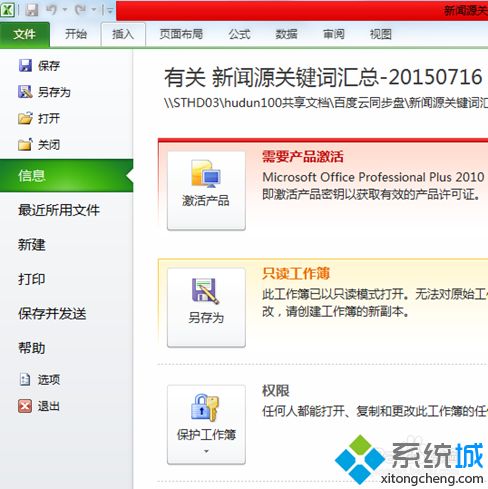Click the 激活产品 button
488x489 pixels.
[x=206, y=190]
